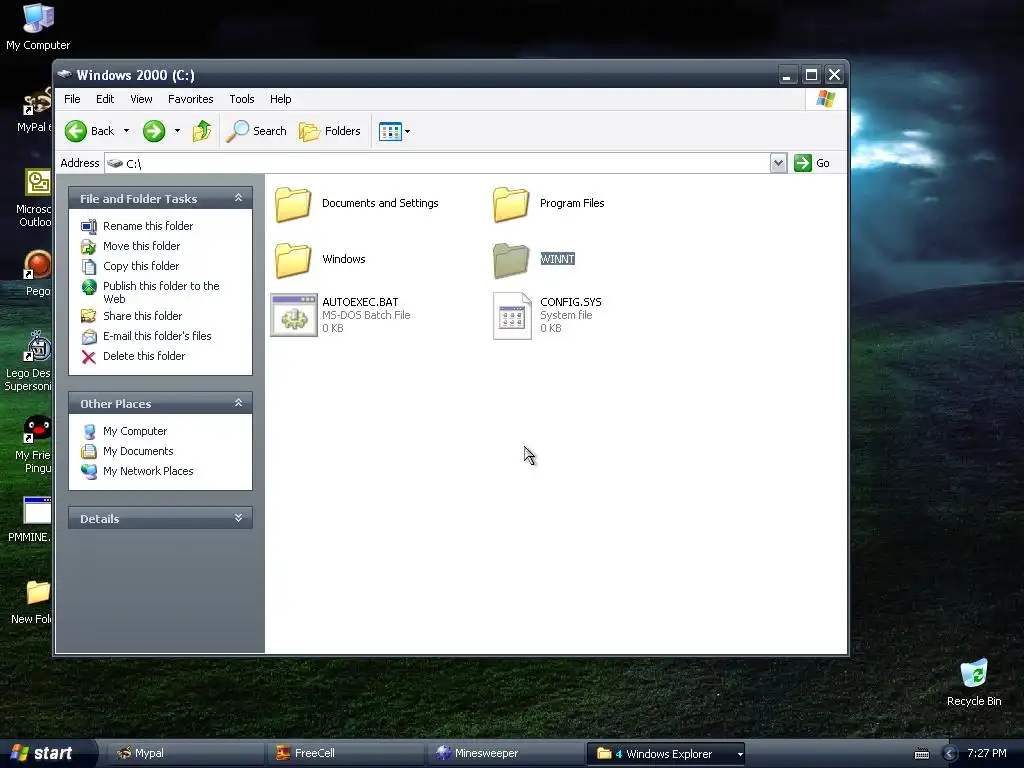
Task: Click the WINNT folder name label
Action: [558, 259]
